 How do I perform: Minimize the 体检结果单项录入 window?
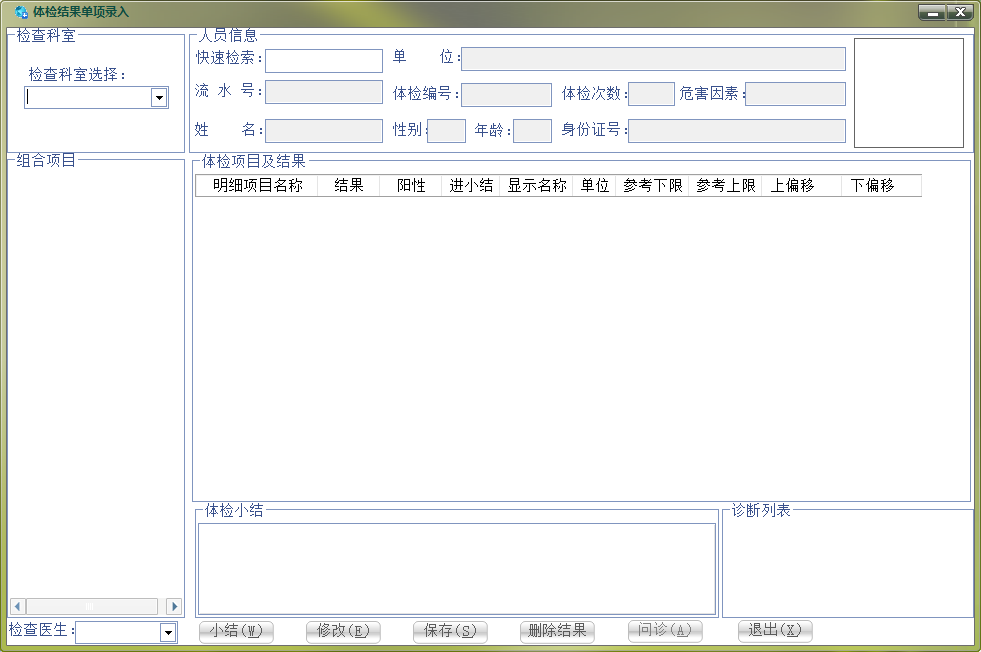tap(932, 12)
